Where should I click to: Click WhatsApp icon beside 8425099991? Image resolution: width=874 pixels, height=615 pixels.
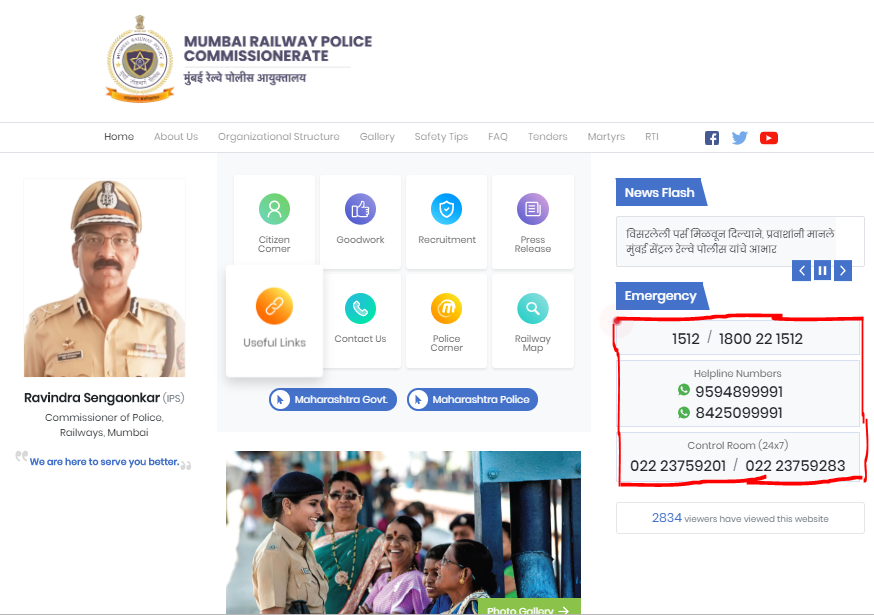pyautogui.click(x=684, y=413)
